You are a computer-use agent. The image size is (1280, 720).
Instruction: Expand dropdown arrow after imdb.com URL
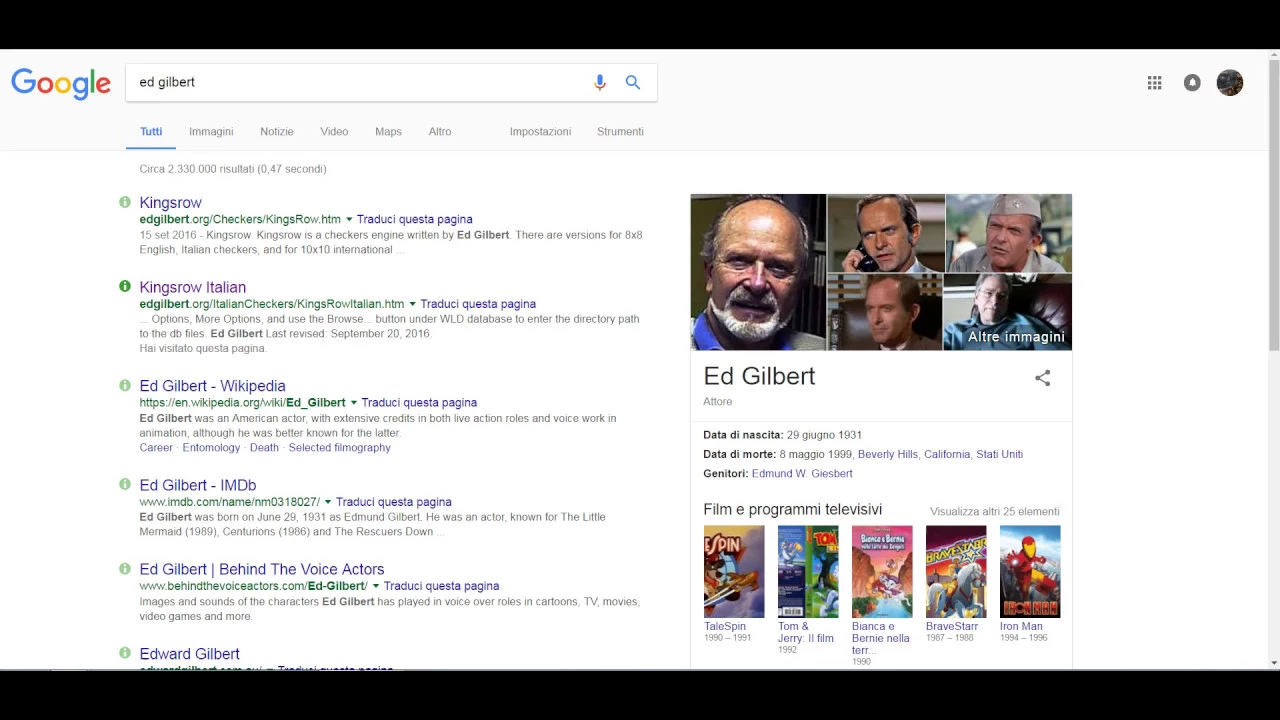tap(328, 502)
